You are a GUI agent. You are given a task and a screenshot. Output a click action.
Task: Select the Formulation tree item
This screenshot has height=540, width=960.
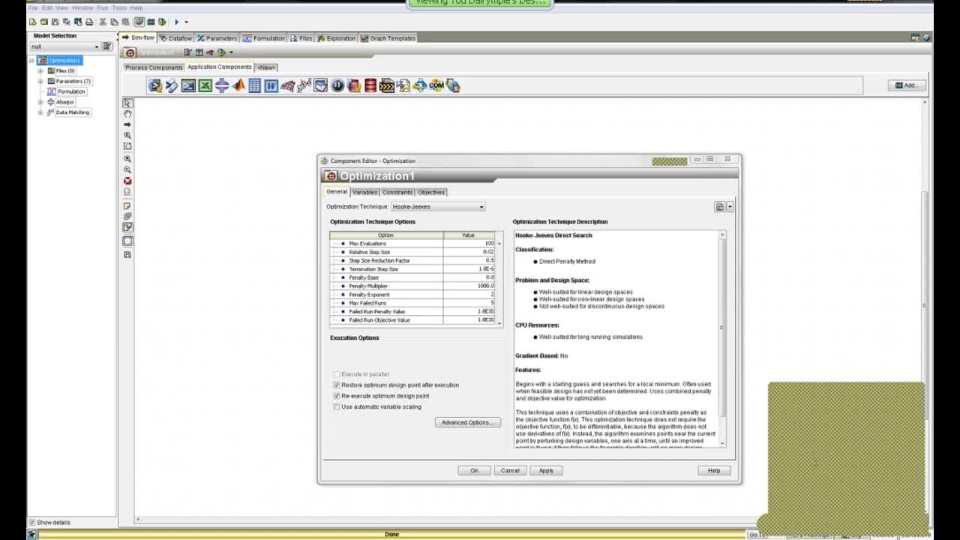point(71,92)
